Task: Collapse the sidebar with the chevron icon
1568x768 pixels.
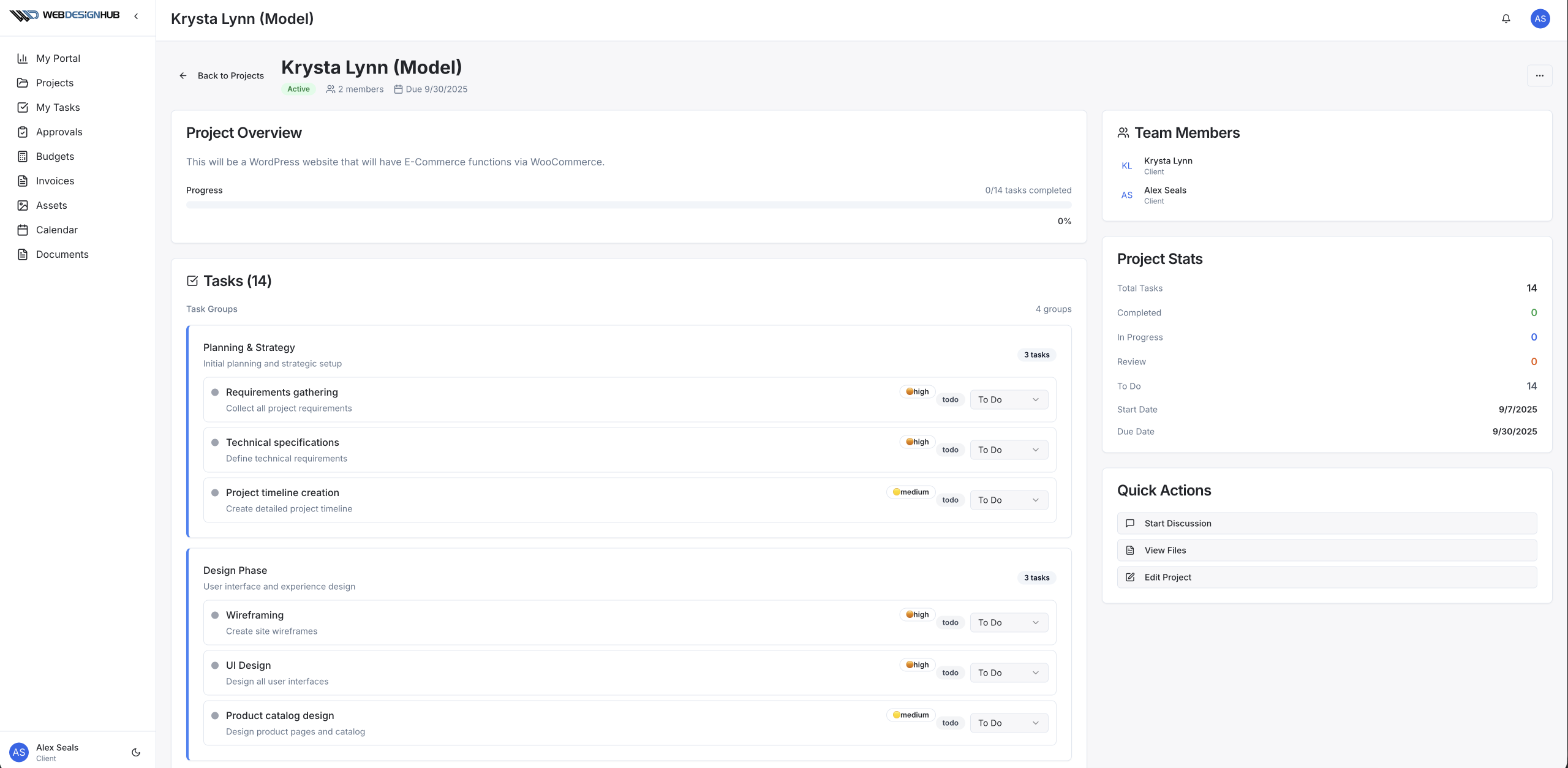Action: tap(136, 16)
